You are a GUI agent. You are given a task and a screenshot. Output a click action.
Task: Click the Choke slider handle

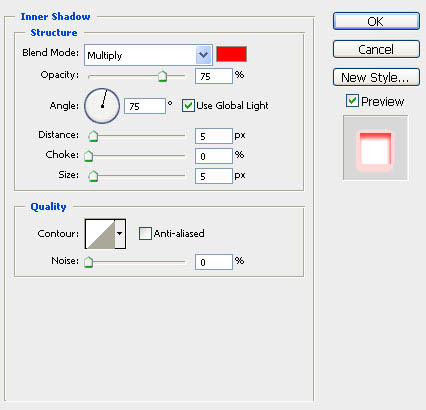(88, 156)
